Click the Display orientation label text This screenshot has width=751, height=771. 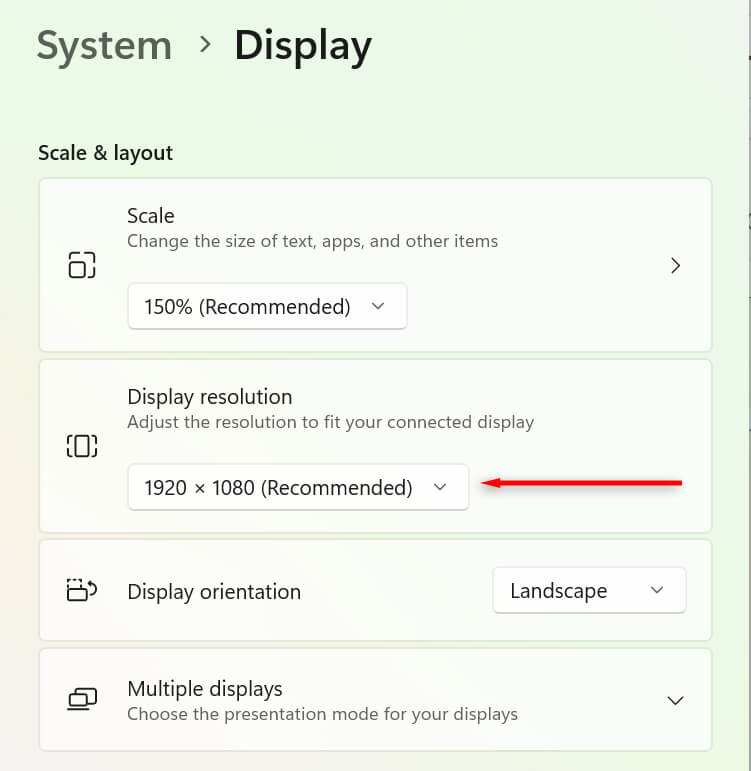pos(214,591)
